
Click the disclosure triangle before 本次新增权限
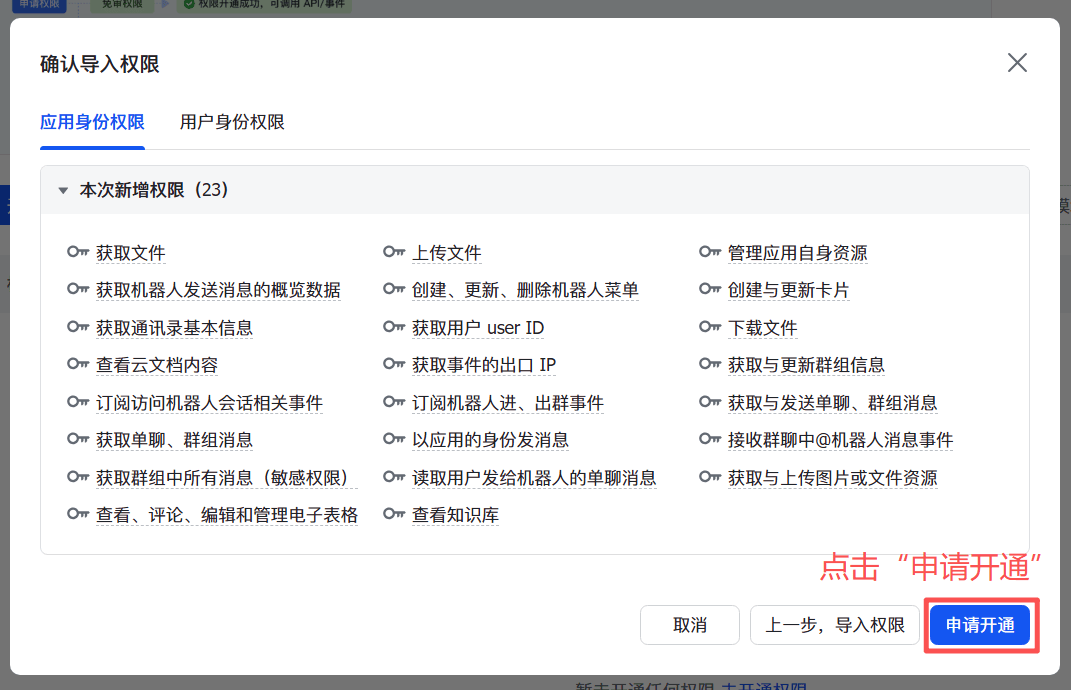tap(63, 189)
